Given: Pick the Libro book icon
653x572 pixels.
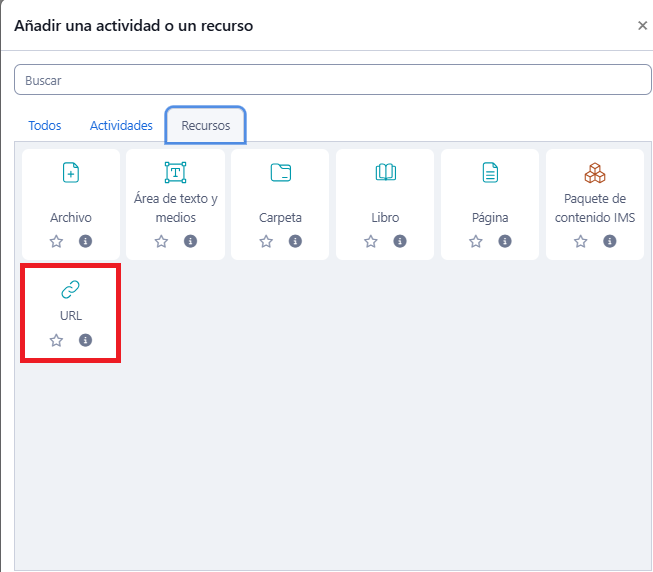Looking at the screenshot, I should [385, 173].
